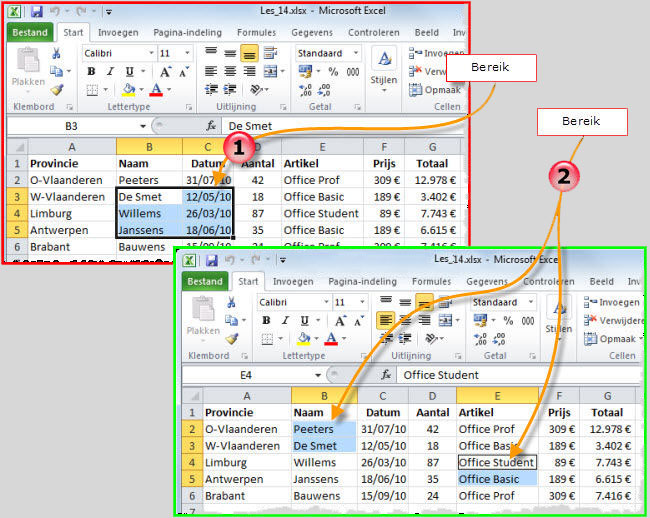The width and height of the screenshot is (650, 518).
Task: Click decrease decimals icon in bottom window
Action: (499, 339)
